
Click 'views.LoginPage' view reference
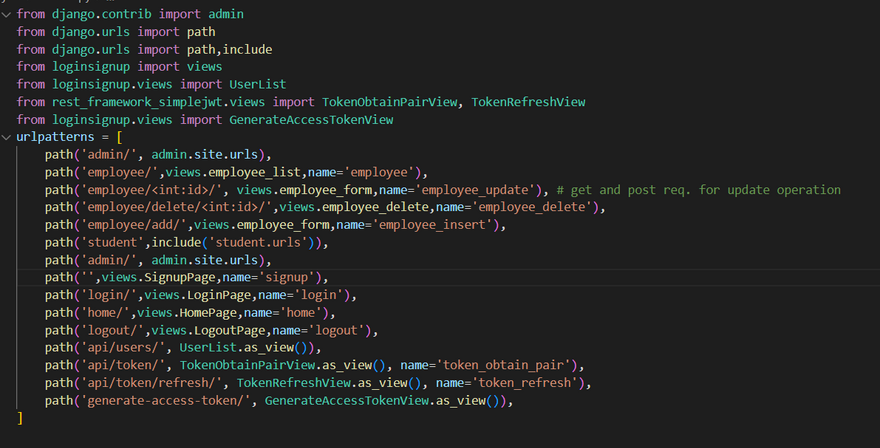[198, 295]
